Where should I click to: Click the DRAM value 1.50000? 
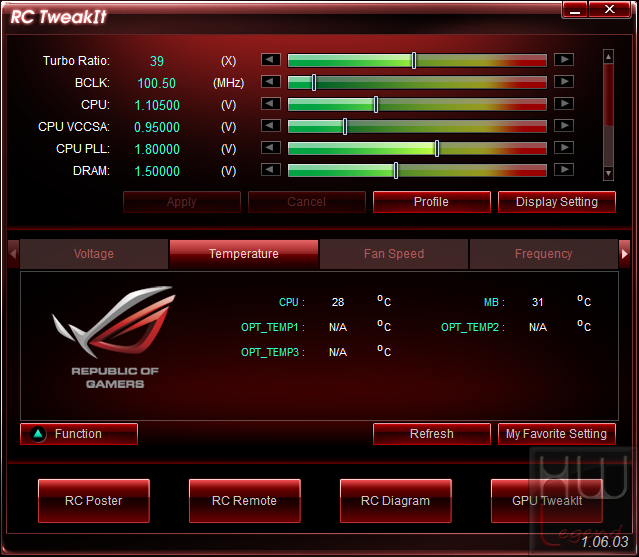click(x=157, y=171)
